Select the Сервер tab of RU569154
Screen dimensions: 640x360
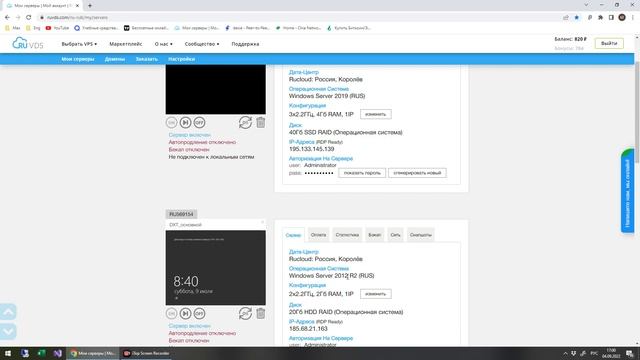(293, 235)
